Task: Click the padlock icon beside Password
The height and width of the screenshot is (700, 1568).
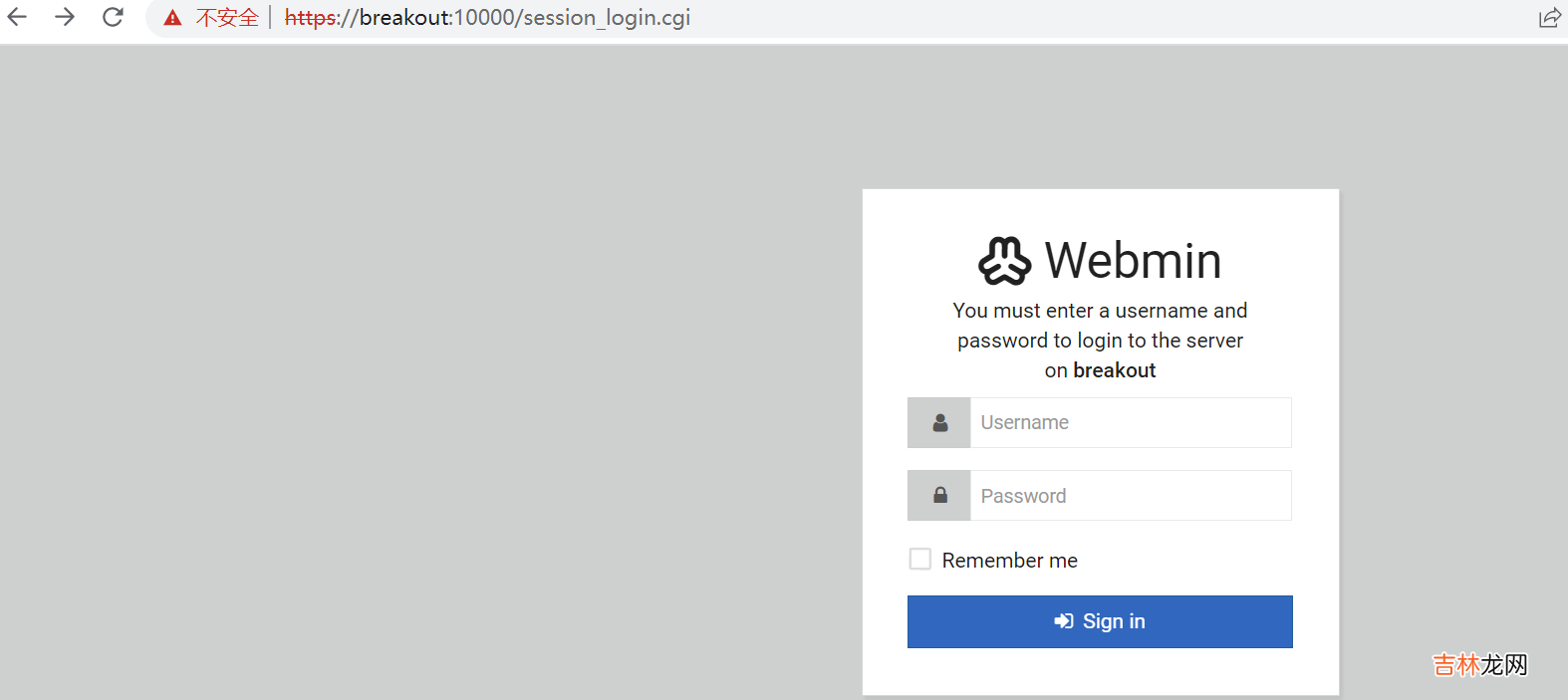Action: (939, 496)
